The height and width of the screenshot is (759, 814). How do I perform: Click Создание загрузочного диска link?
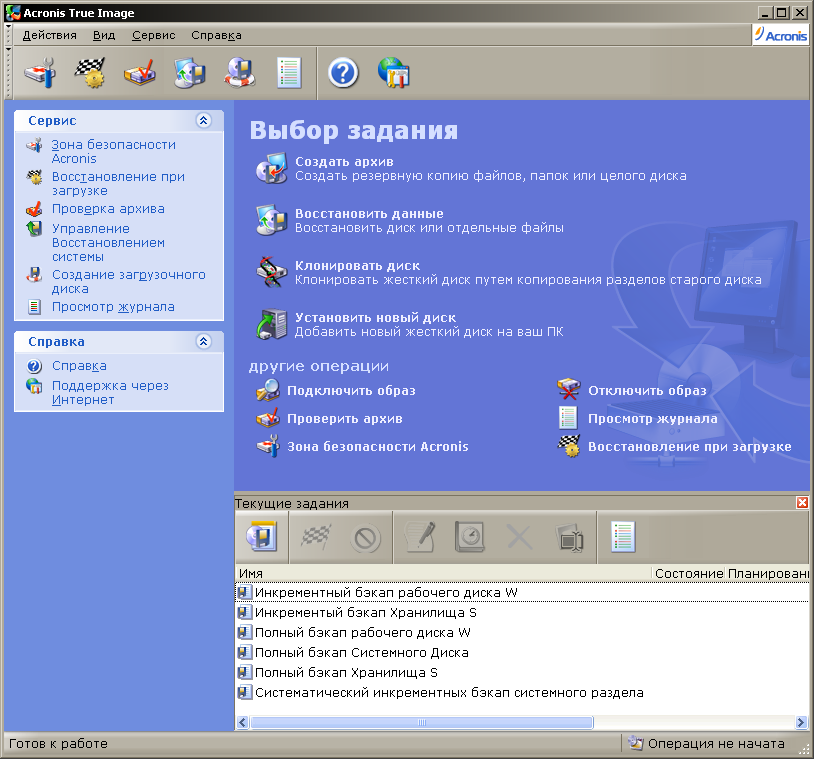coord(128,281)
